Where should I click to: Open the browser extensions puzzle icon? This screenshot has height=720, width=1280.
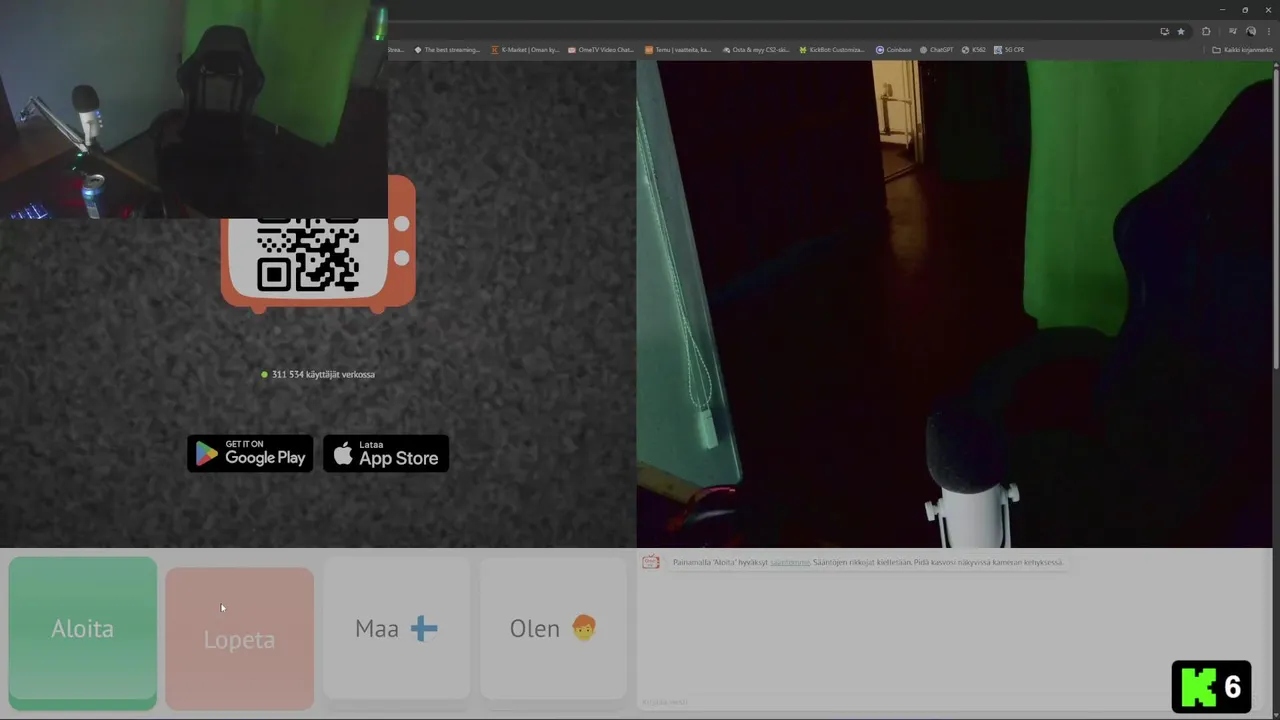tap(1206, 31)
